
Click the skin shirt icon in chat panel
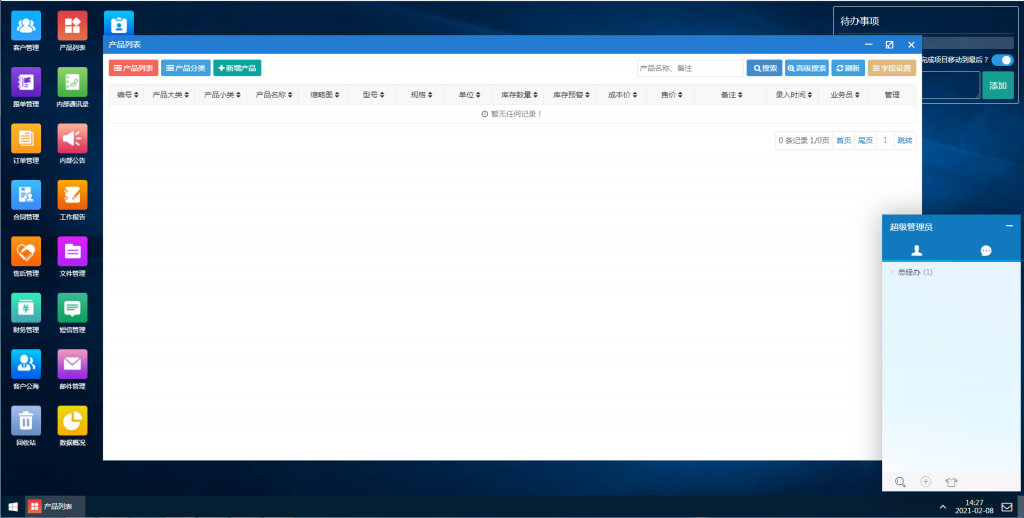(x=950, y=482)
